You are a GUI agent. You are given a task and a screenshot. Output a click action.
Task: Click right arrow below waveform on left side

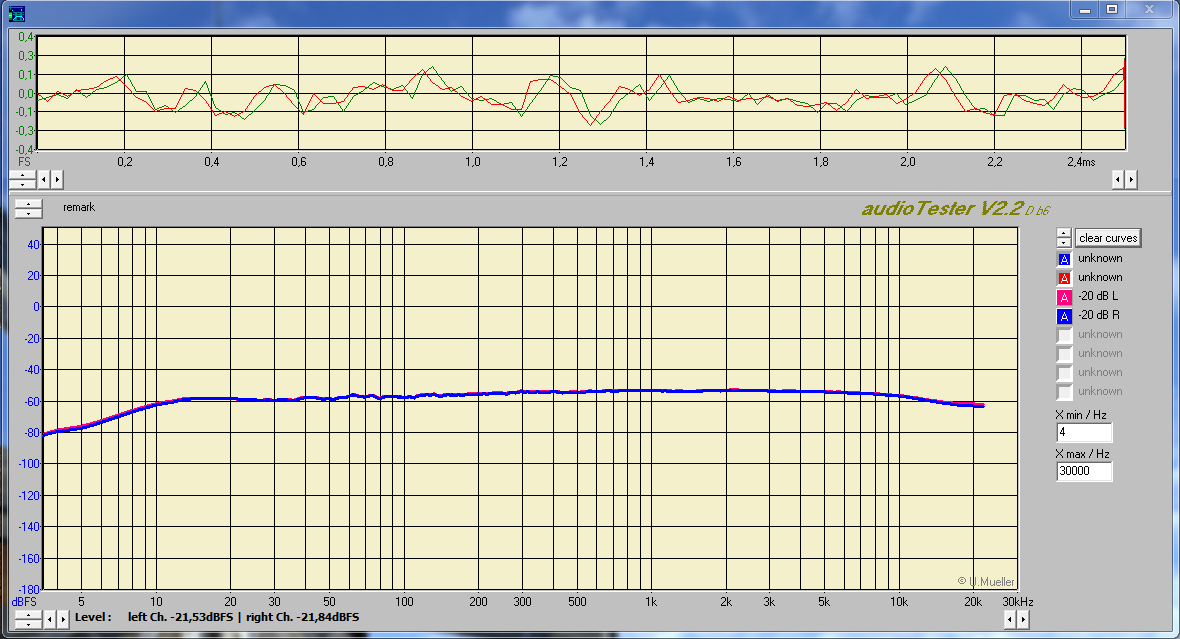[x=57, y=180]
